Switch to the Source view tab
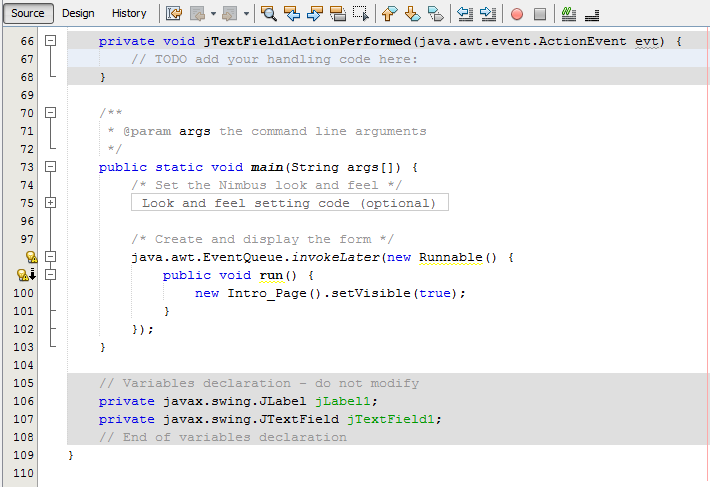Screen dimensions: 710x487 (x=28, y=13)
